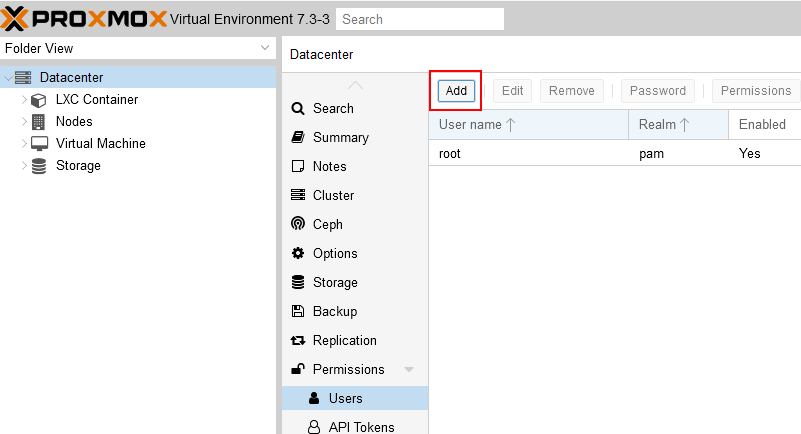This screenshot has width=801, height=434.
Task: Expand the Storage tree node
Action: (24, 165)
